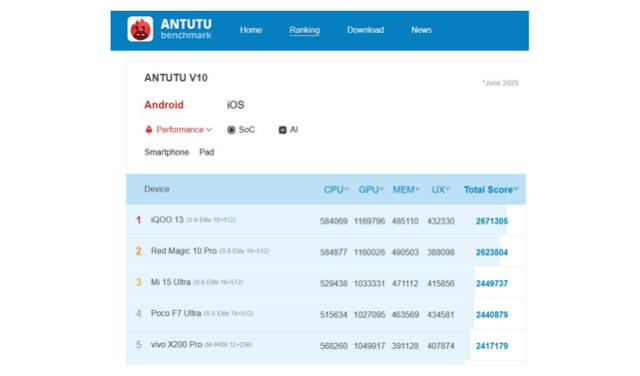Viewport: 640px width, 376px height.
Task: Click GPU score 1169796 for iQOO 13
Action: click(x=369, y=221)
